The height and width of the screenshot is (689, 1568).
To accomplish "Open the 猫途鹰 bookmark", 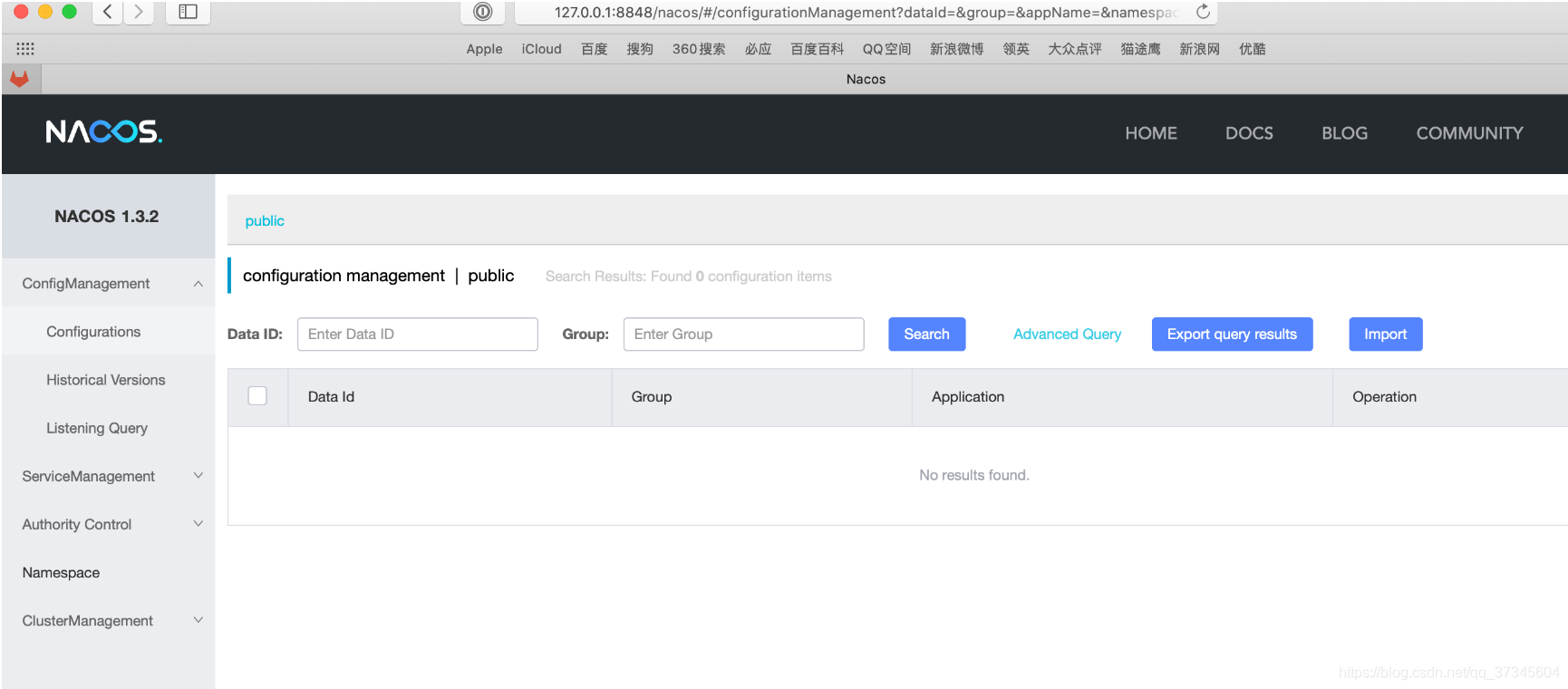I will (x=1140, y=49).
